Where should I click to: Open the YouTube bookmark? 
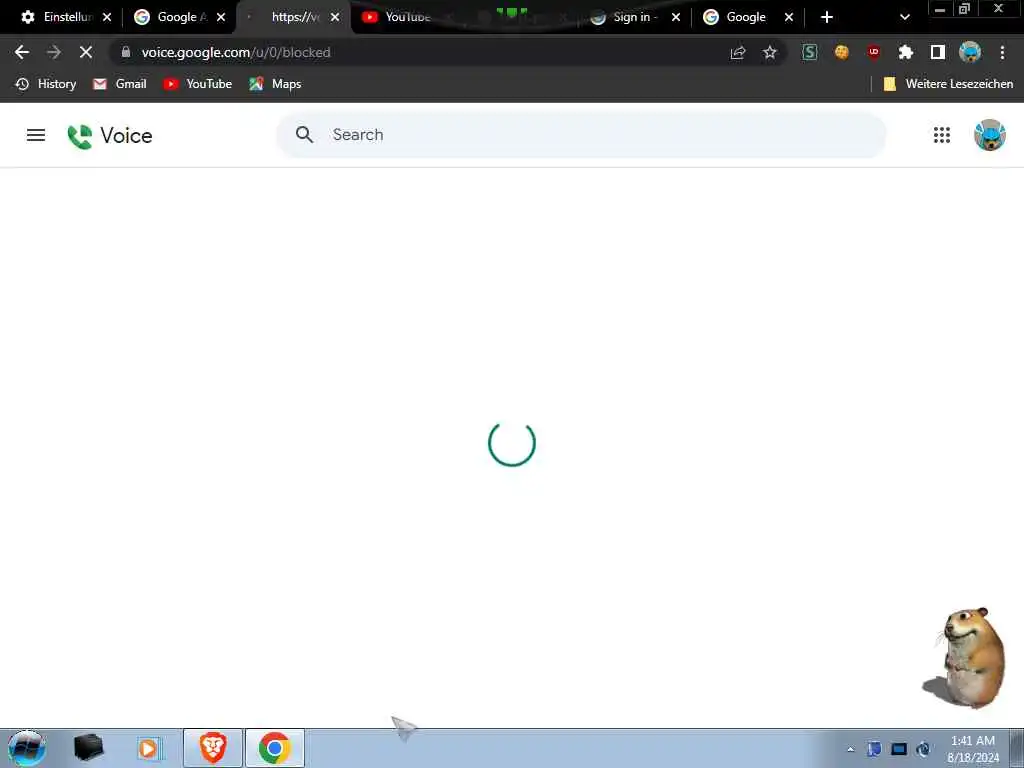click(x=198, y=84)
